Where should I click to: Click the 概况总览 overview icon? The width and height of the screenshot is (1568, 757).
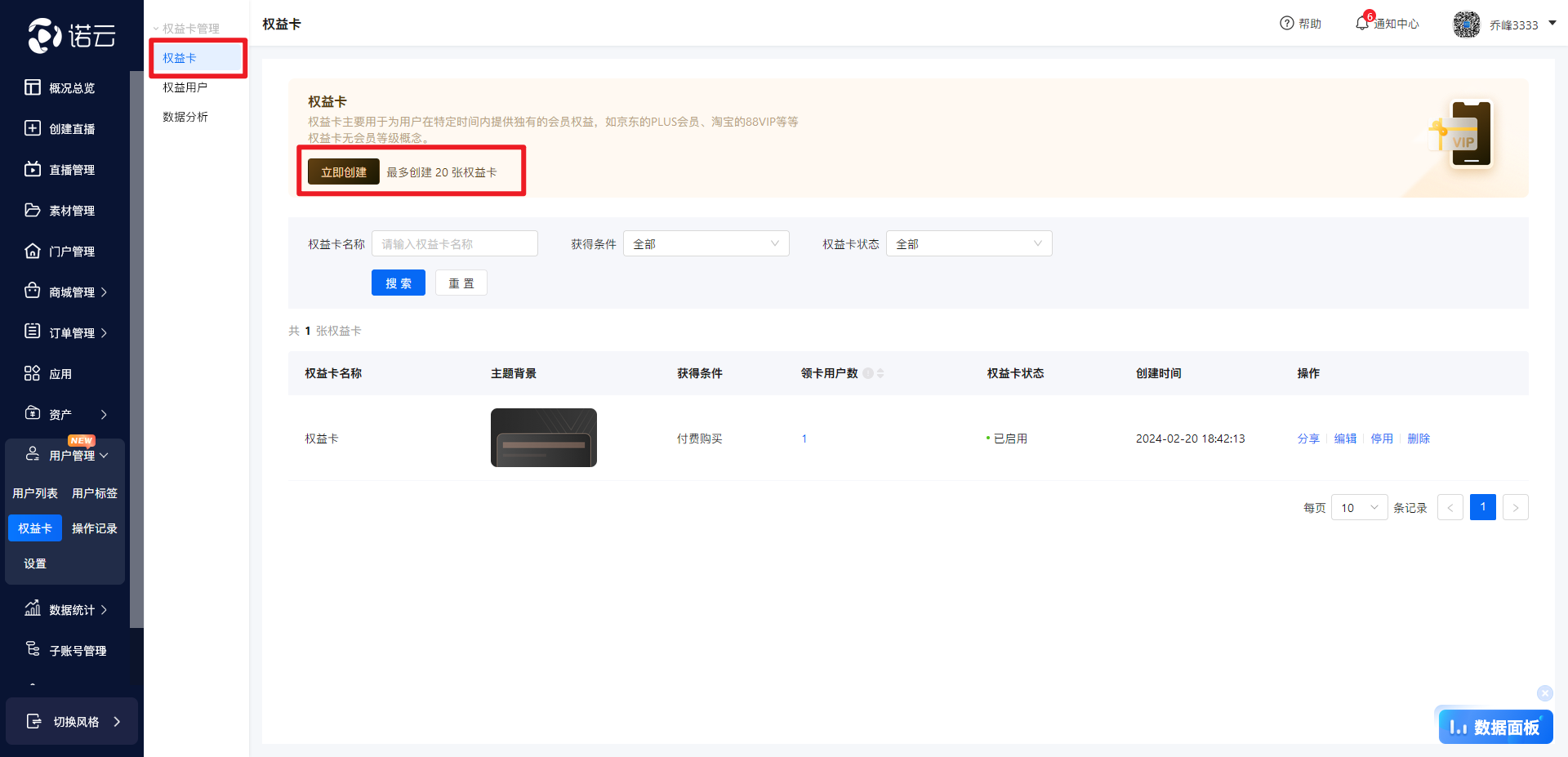33,87
